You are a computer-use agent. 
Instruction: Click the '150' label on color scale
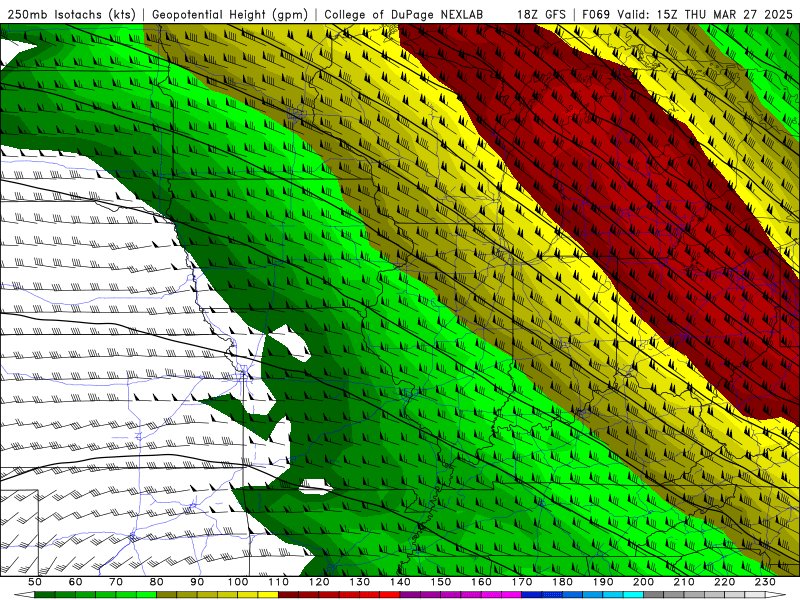point(441,582)
